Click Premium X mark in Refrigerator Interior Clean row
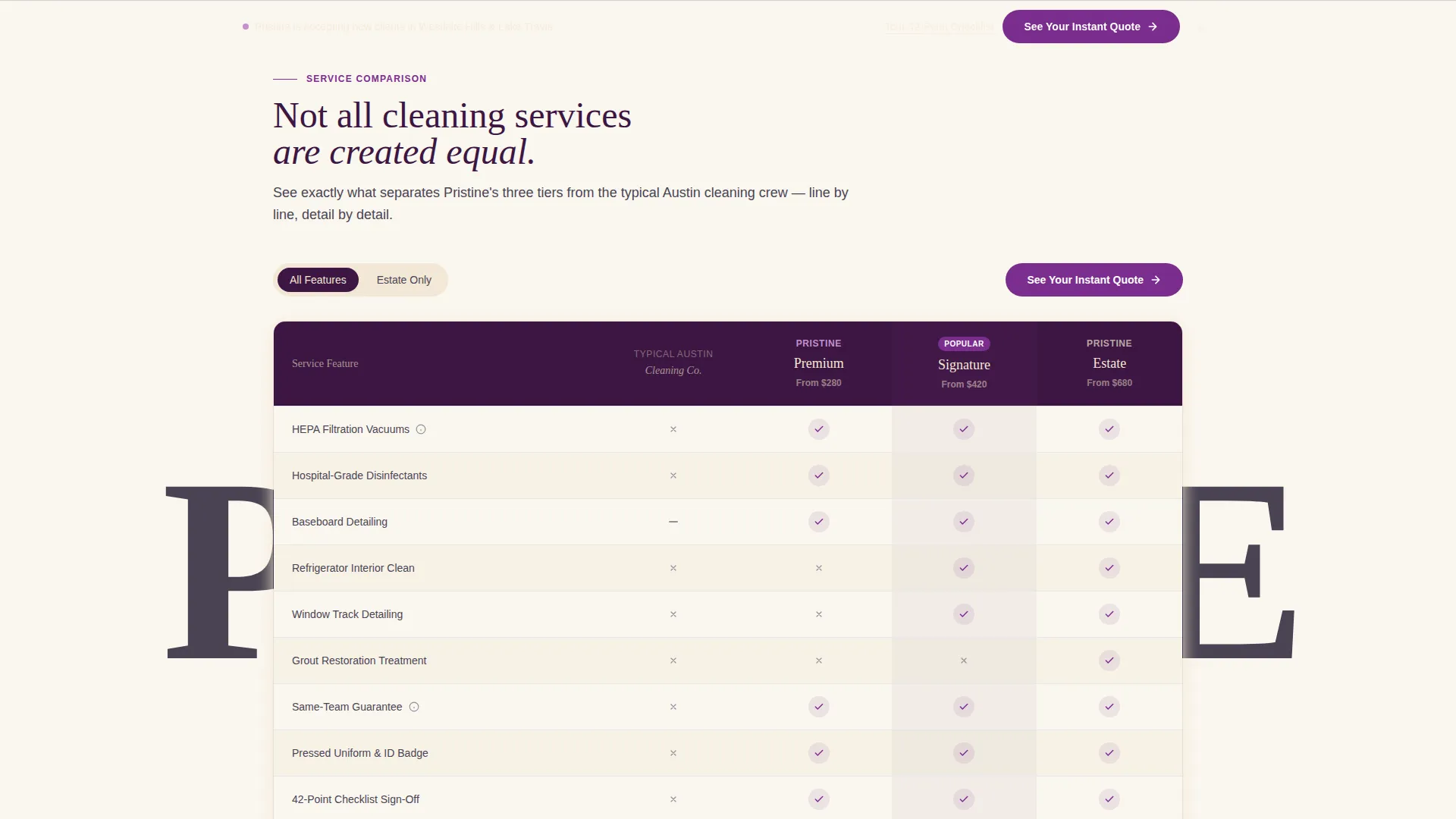Screen dimensions: 1456x819 pos(819,568)
